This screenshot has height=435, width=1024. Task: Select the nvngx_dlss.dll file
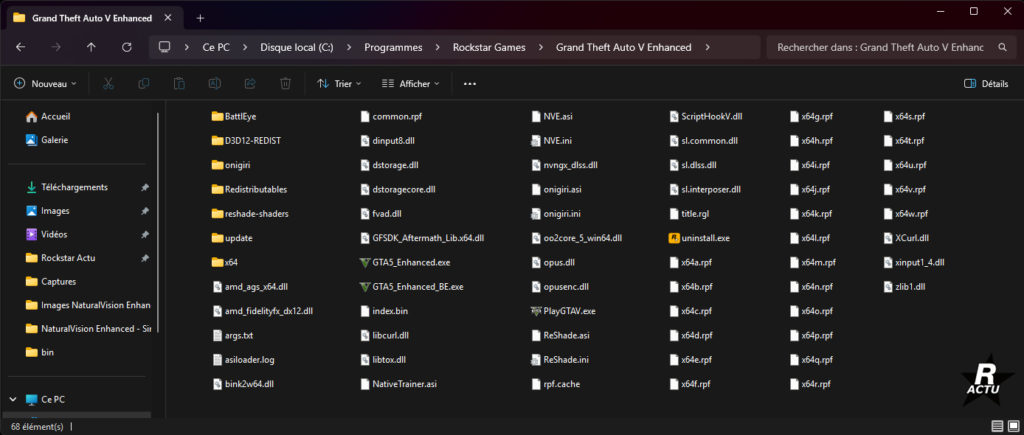pos(565,165)
